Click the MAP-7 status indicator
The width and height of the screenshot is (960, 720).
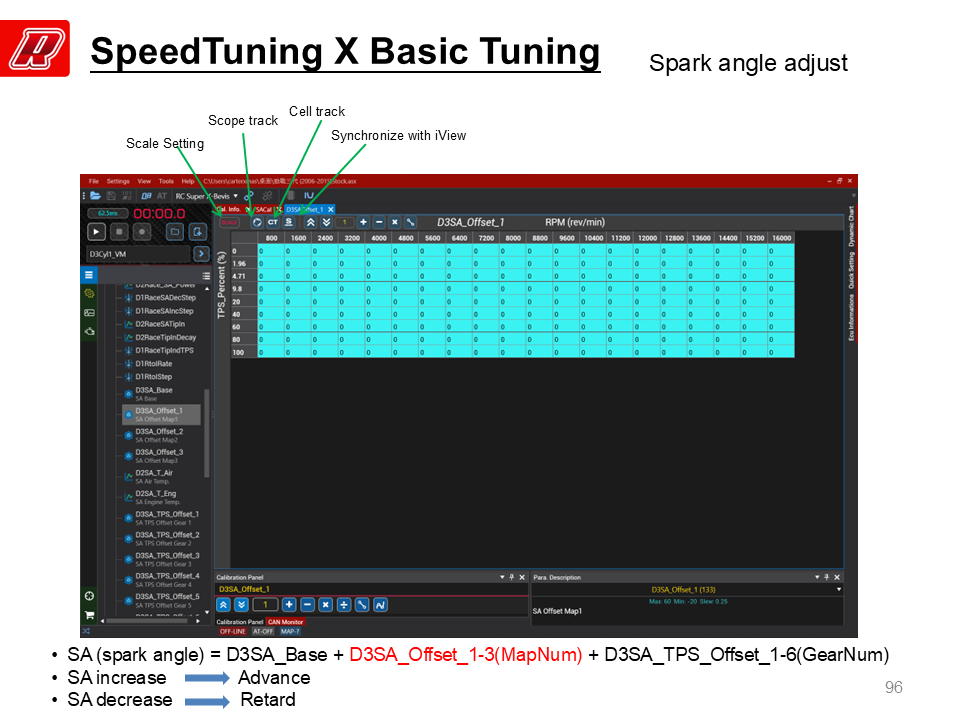pos(290,632)
